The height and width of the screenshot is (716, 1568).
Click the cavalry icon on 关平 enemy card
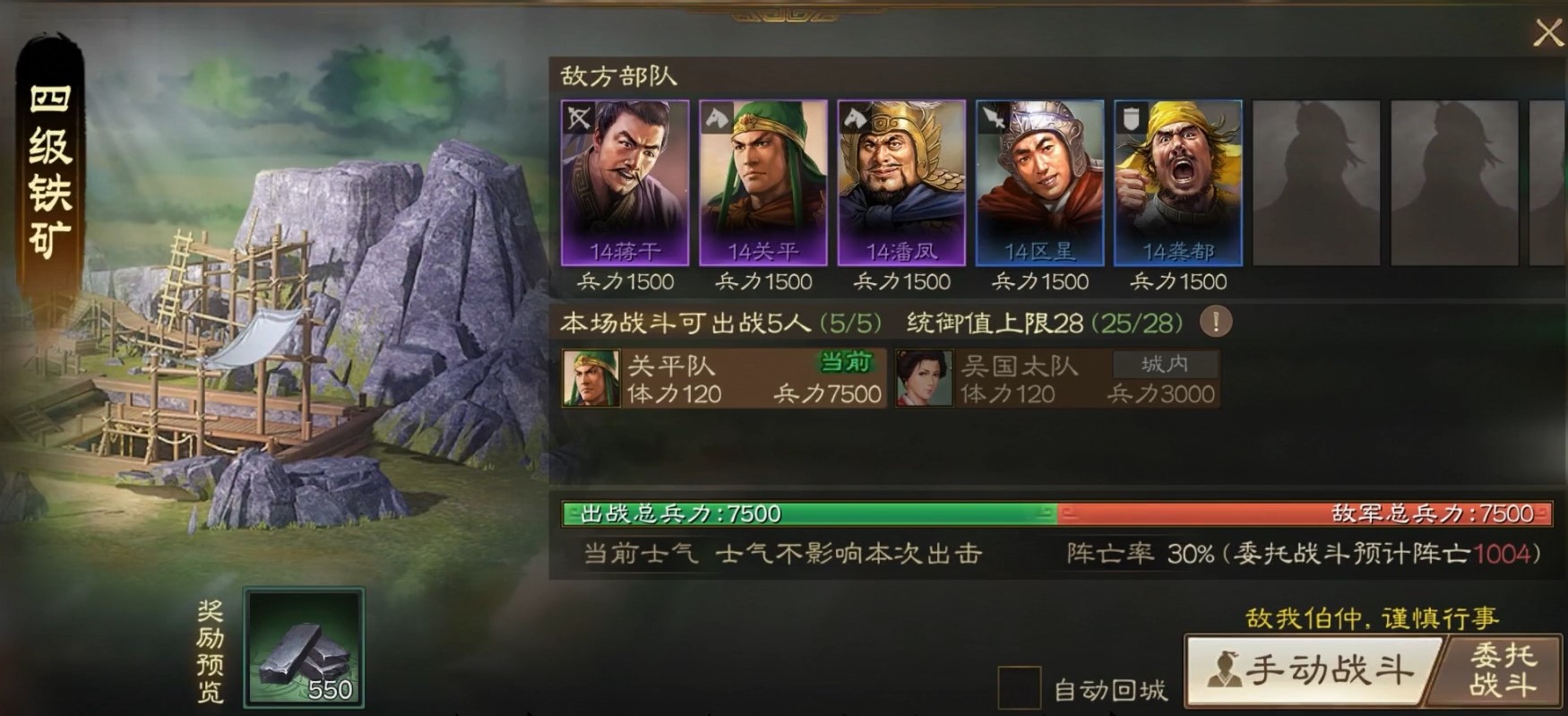pyautogui.click(x=717, y=117)
